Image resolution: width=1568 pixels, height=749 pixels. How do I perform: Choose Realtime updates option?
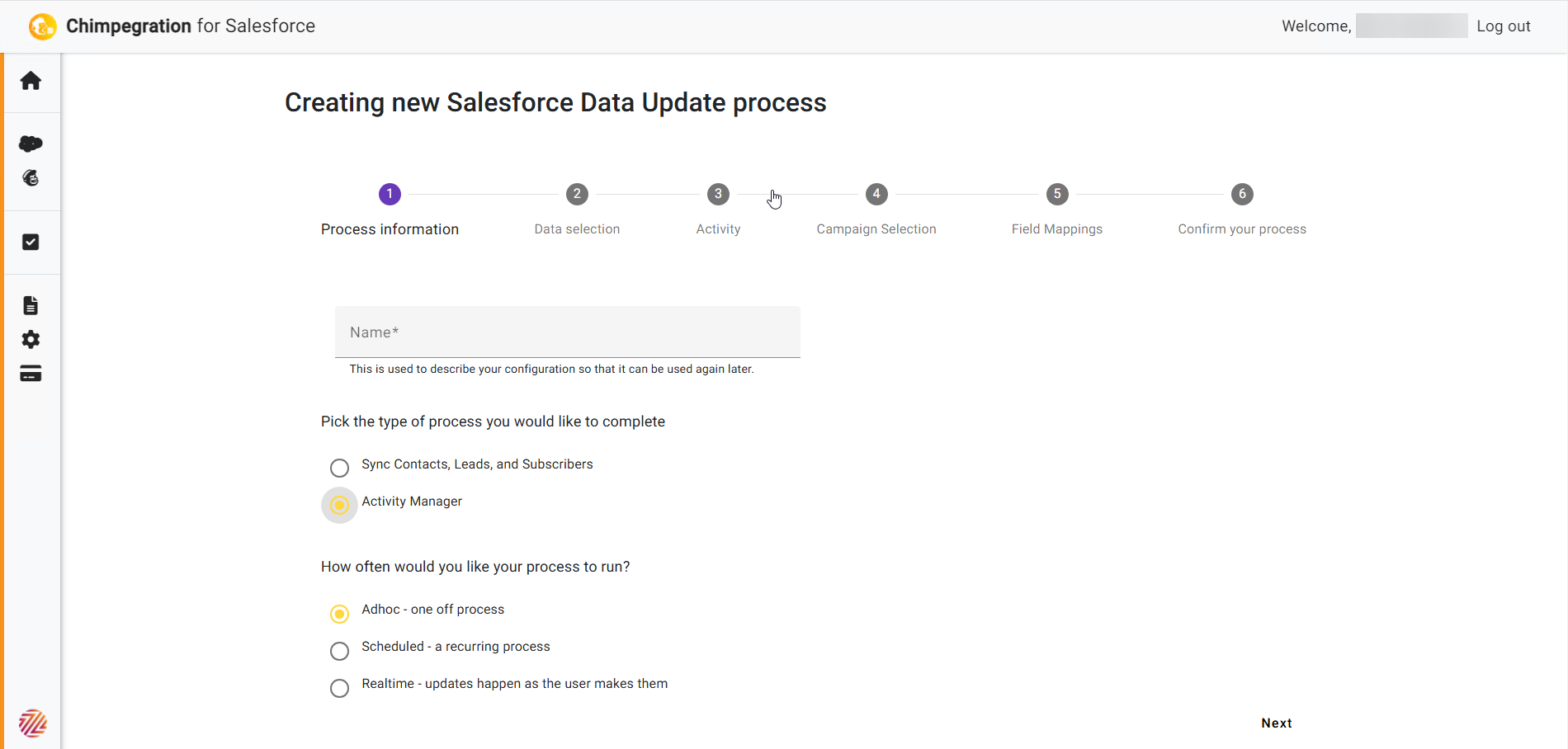[339, 688]
